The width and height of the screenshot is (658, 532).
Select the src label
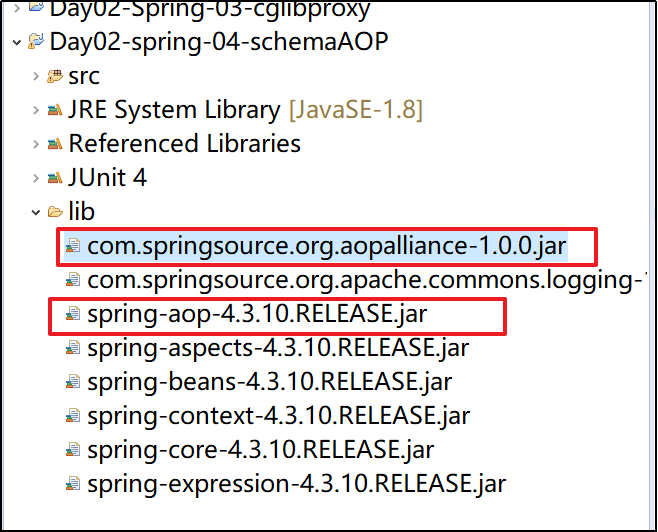click(x=84, y=77)
